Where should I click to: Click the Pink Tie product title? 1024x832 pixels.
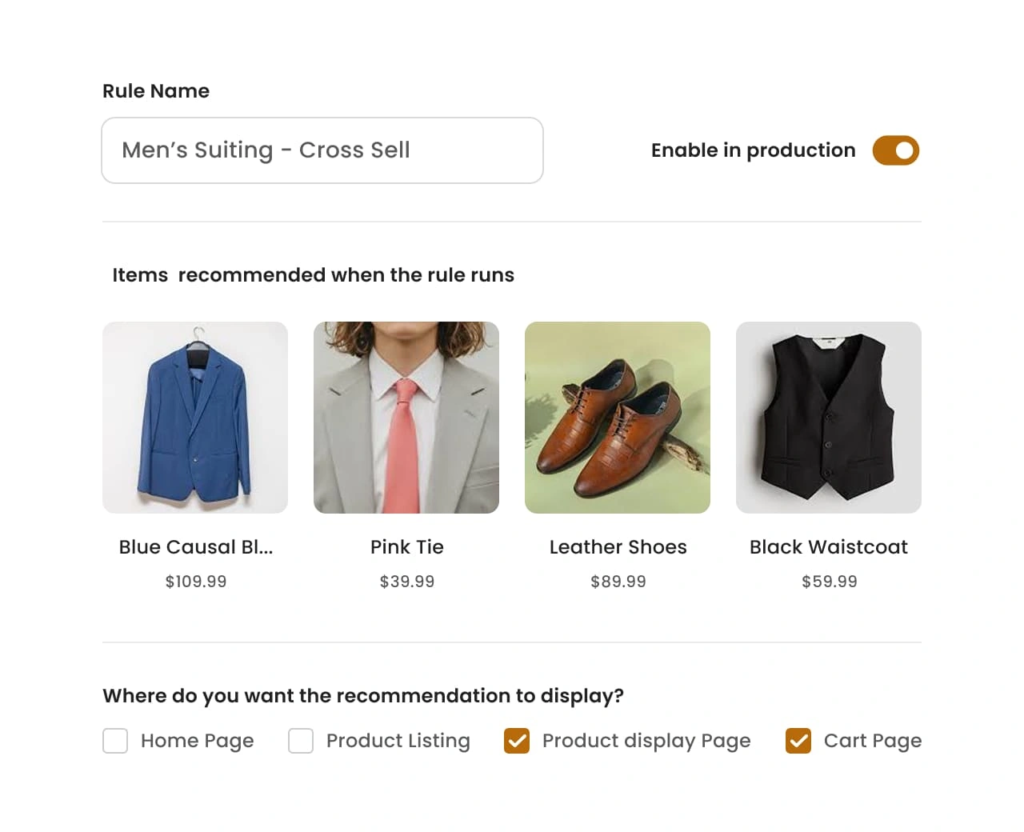point(407,547)
